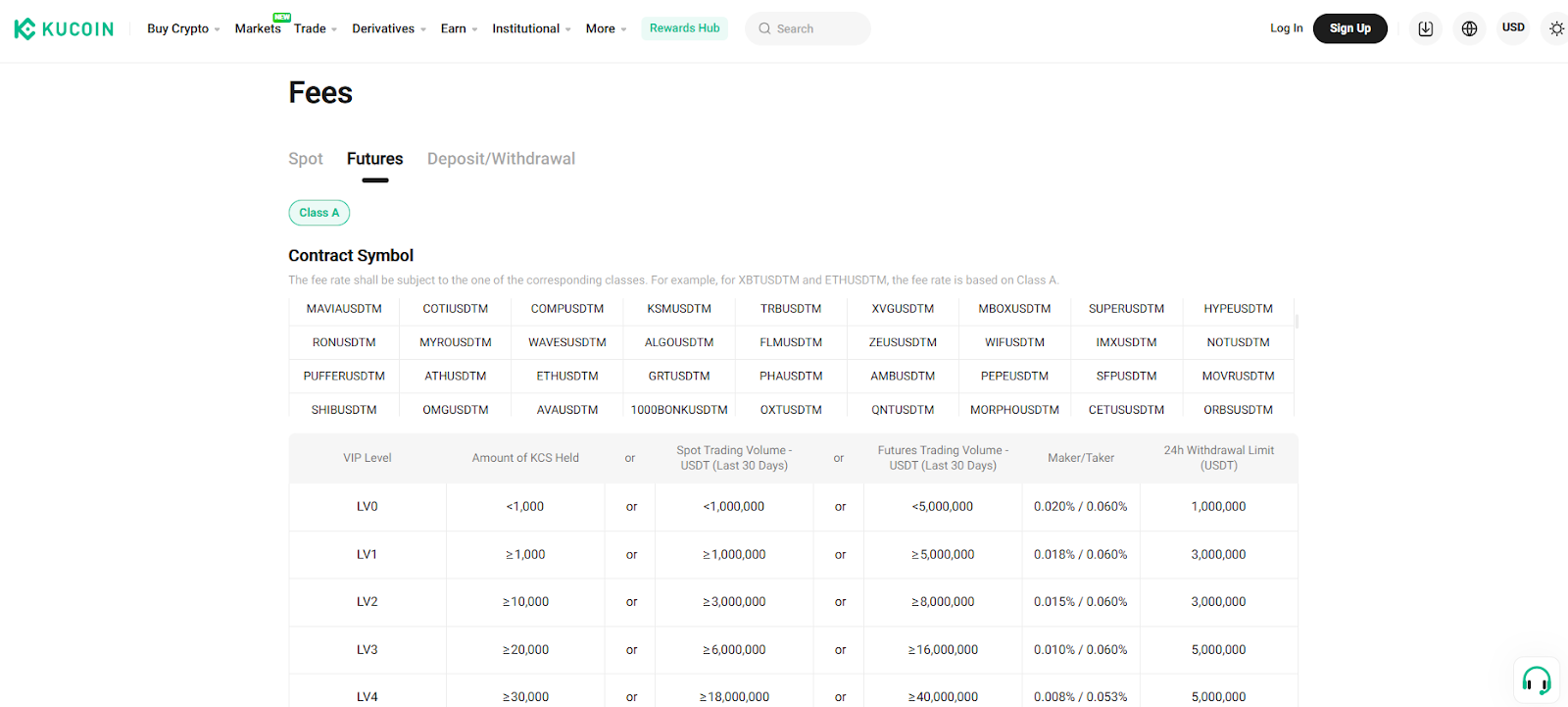Expand the Earn dropdown
The image size is (1568, 707).
[x=459, y=28]
